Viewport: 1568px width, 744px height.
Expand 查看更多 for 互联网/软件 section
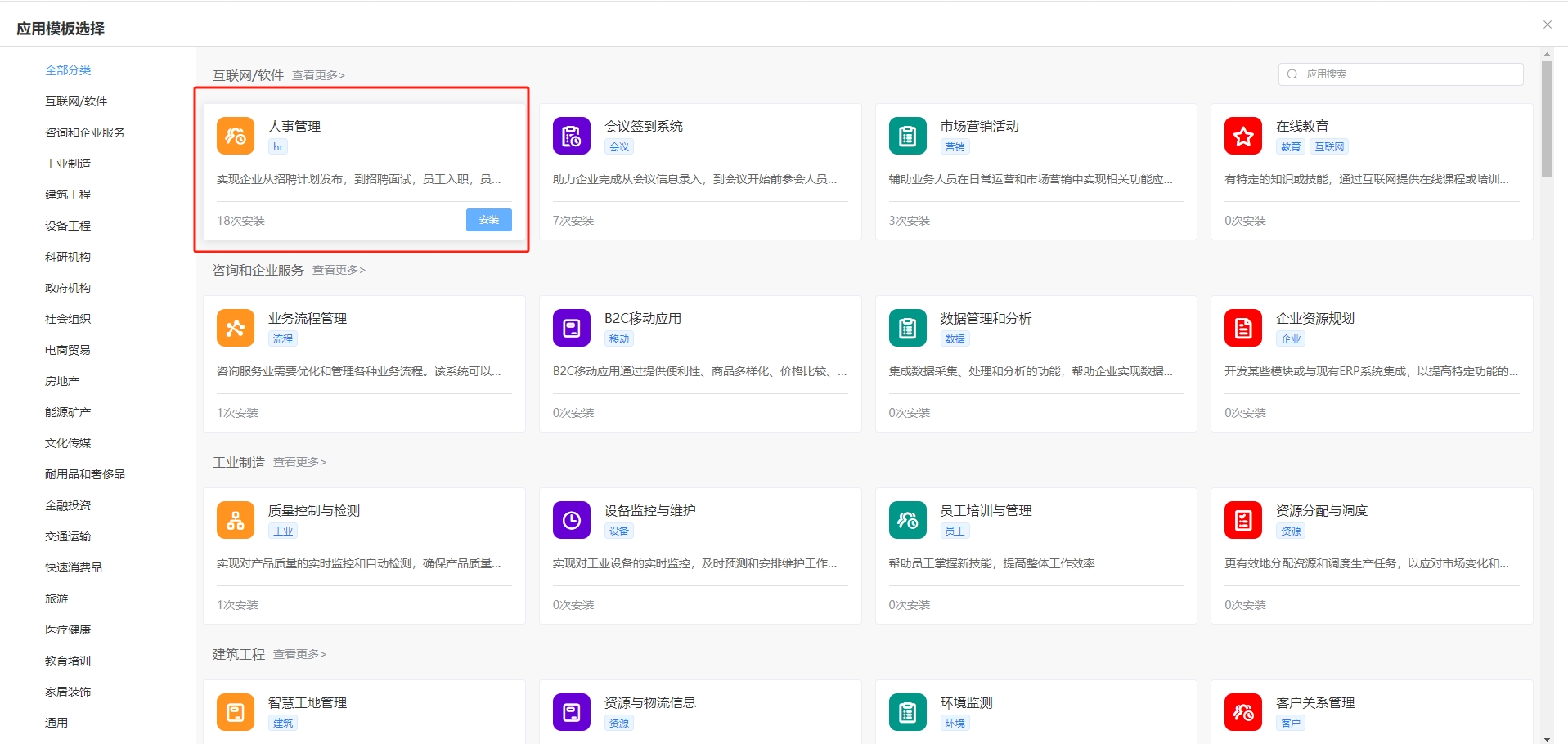[x=318, y=75]
